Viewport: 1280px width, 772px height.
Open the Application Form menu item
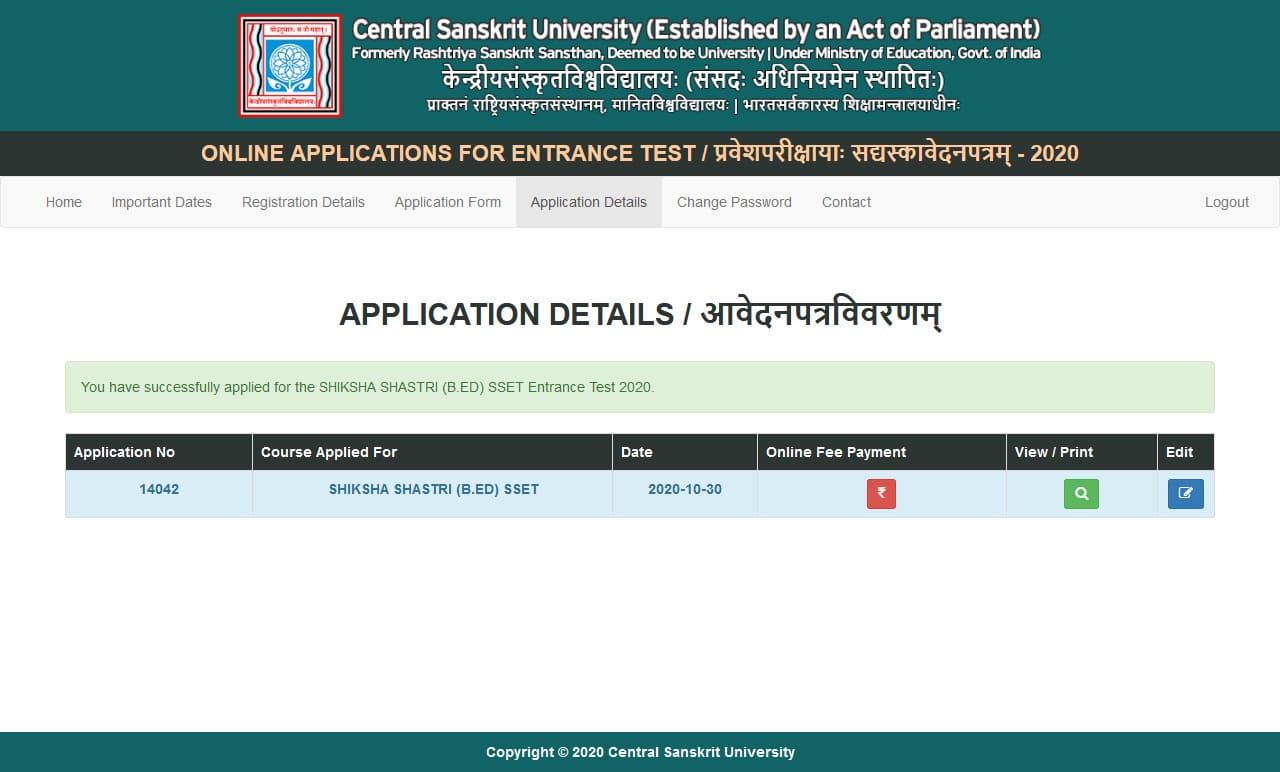(447, 202)
